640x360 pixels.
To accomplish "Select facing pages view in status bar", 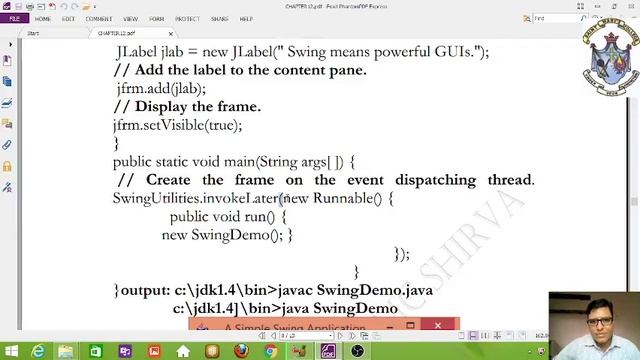I will point(484,336).
